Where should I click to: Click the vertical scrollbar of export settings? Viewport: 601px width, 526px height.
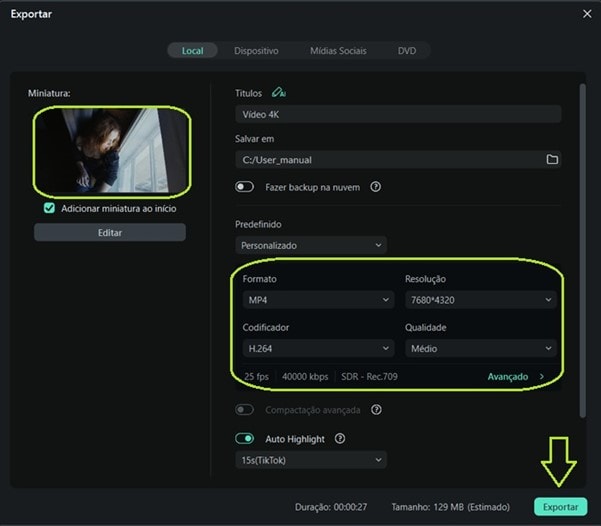583,251
